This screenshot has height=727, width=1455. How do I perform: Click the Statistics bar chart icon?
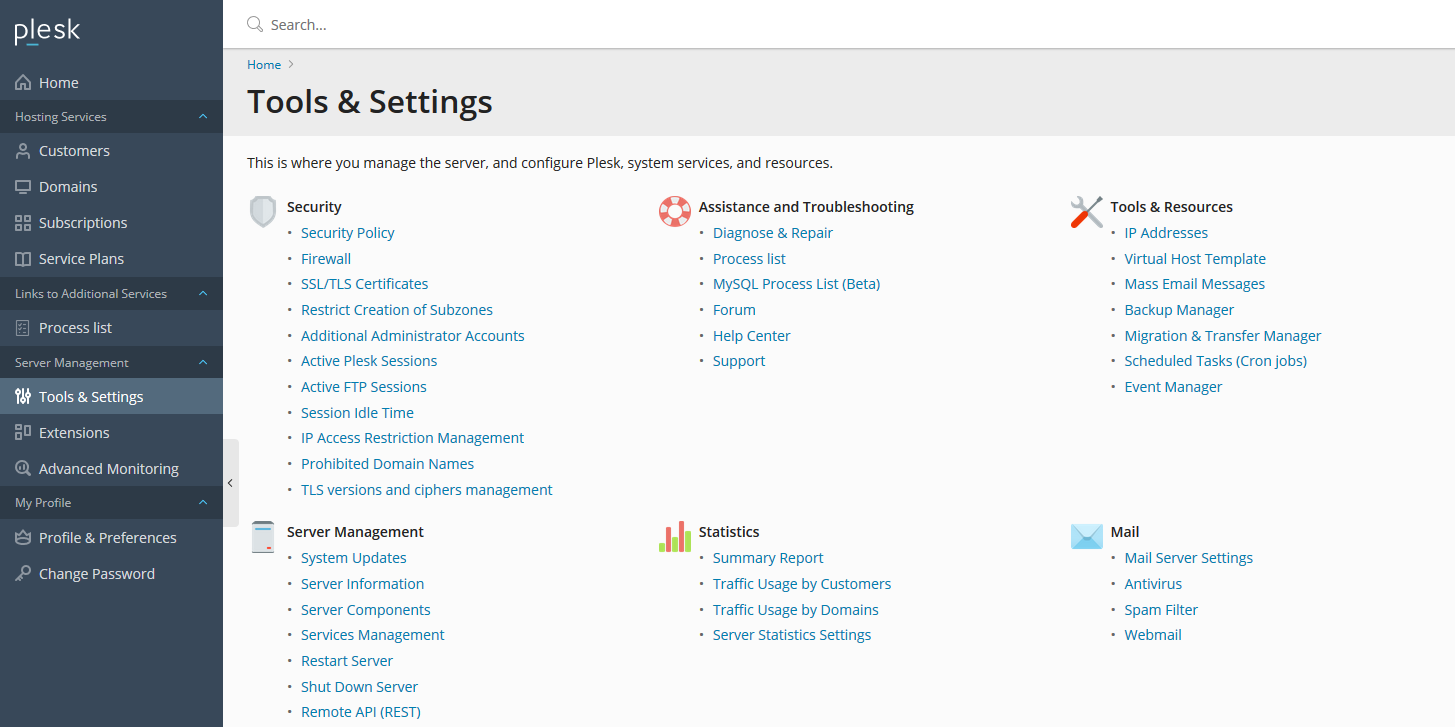[x=675, y=536]
